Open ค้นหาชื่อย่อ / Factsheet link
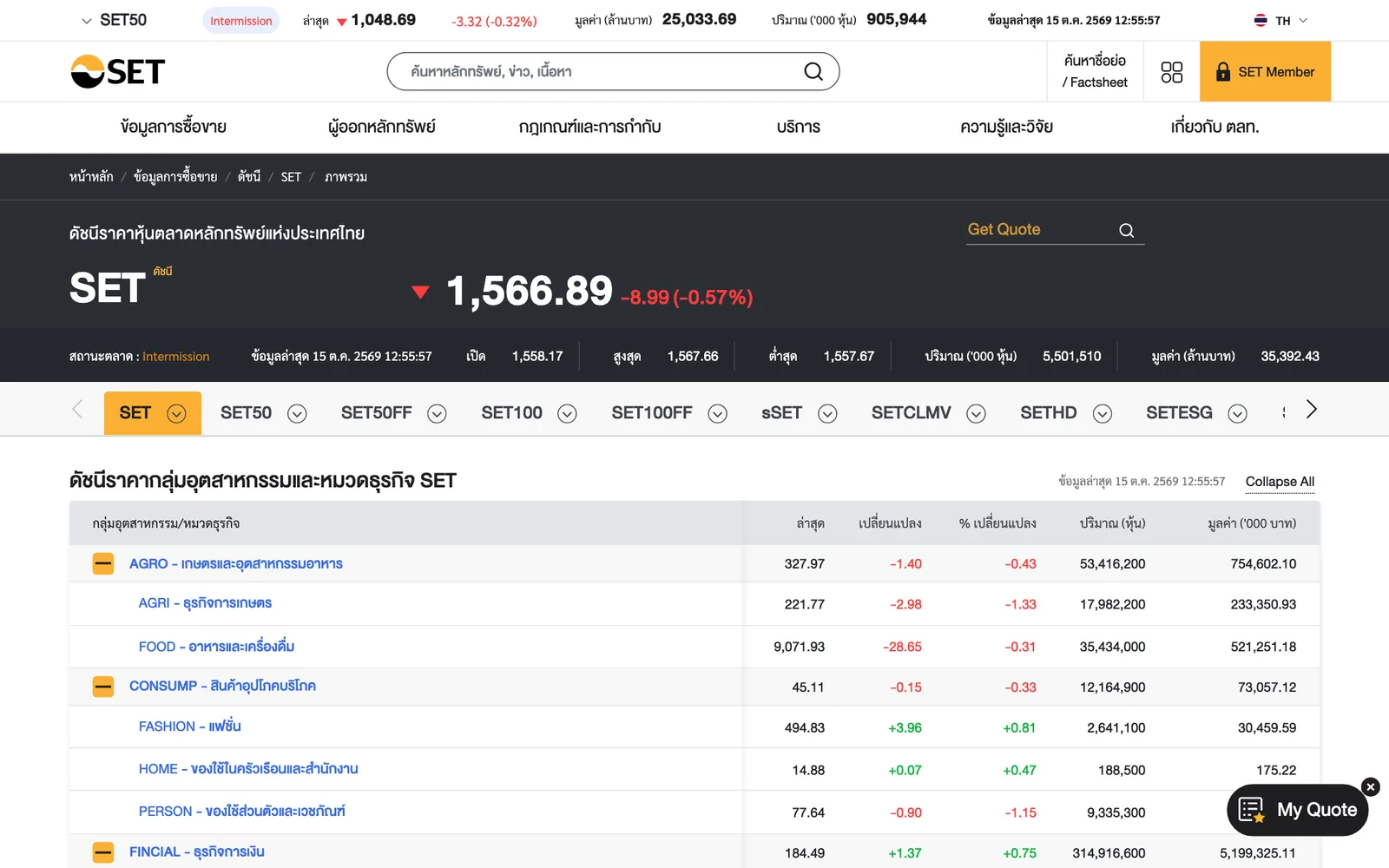This screenshot has height=868, width=1389. pos(1095,71)
